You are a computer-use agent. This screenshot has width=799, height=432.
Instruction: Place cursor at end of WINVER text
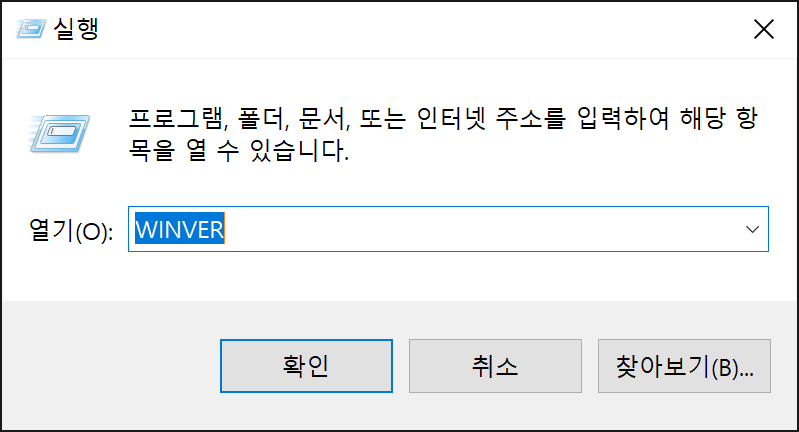(x=225, y=229)
